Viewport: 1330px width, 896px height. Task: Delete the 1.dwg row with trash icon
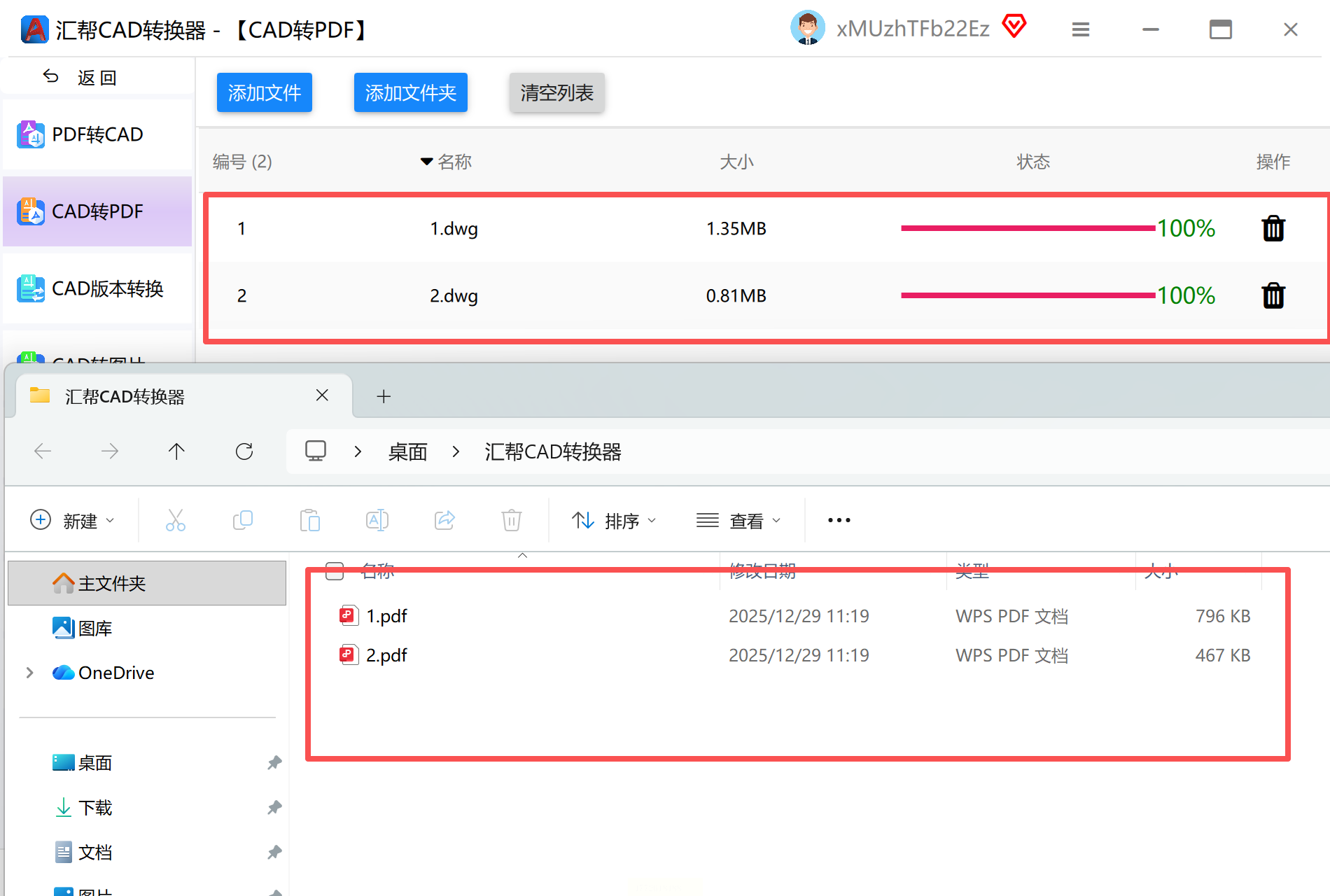click(x=1273, y=228)
